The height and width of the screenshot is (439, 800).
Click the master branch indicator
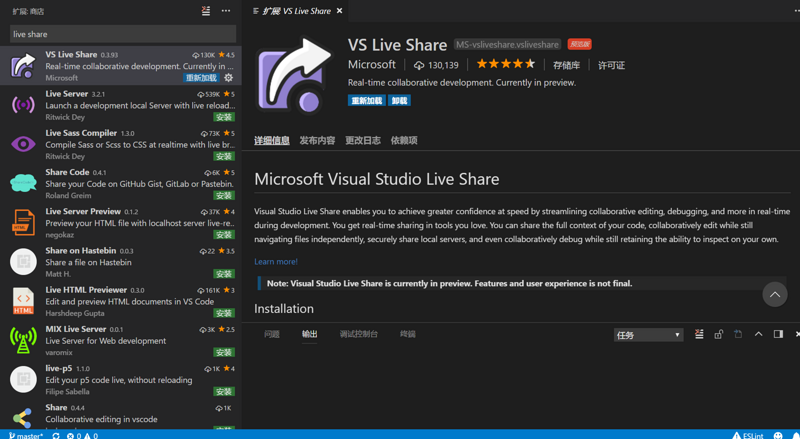(x=26, y=435)
